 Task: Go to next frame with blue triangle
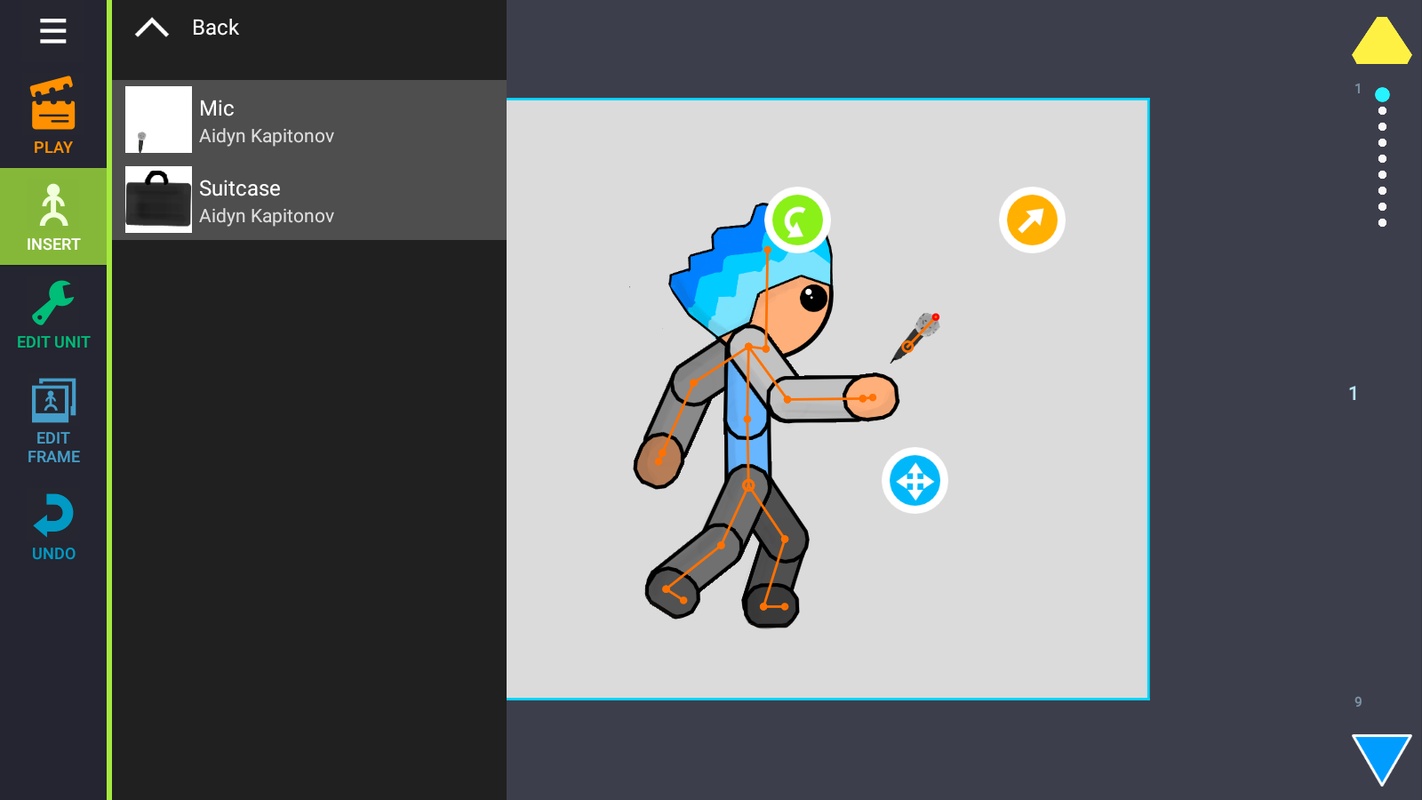(1381, 759)
